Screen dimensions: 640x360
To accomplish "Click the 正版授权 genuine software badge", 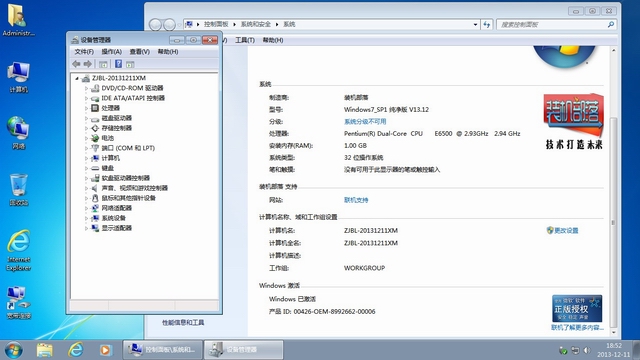I will [577, 309].
